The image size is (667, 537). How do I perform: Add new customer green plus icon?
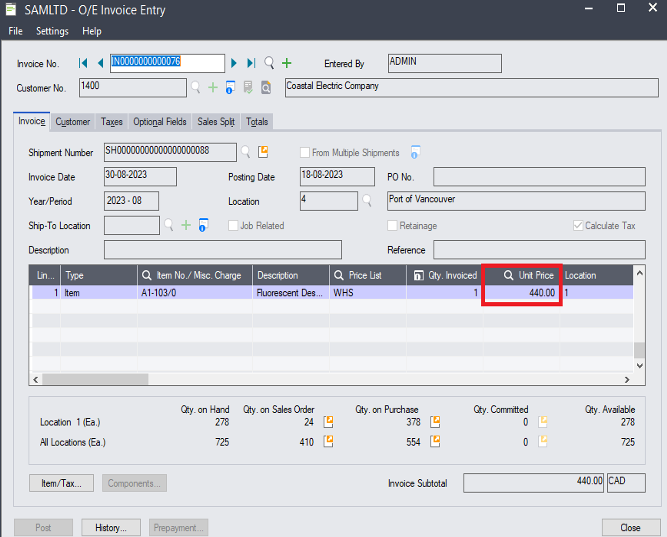click(213, 88)
